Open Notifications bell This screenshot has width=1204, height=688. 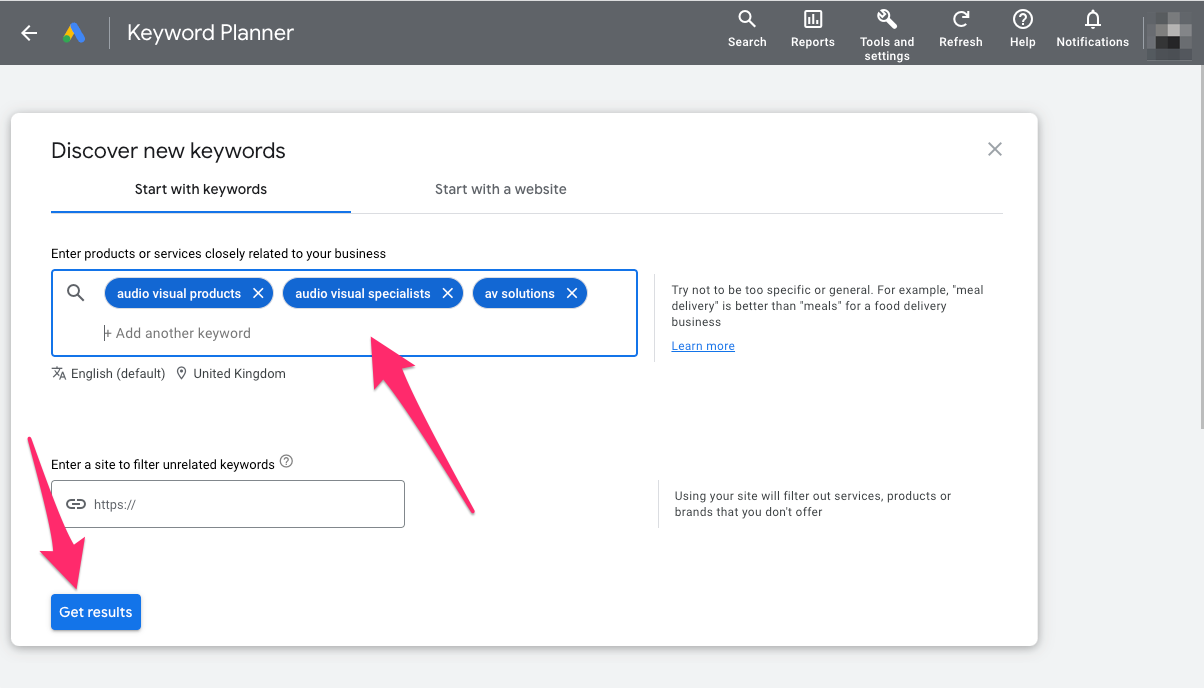click(x=1093, y=30)
